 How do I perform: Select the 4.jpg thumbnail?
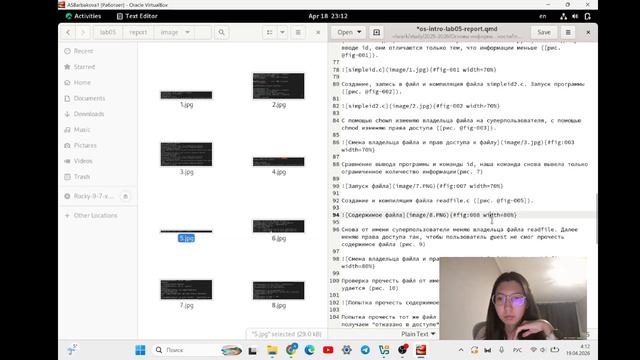coord(278,162)
